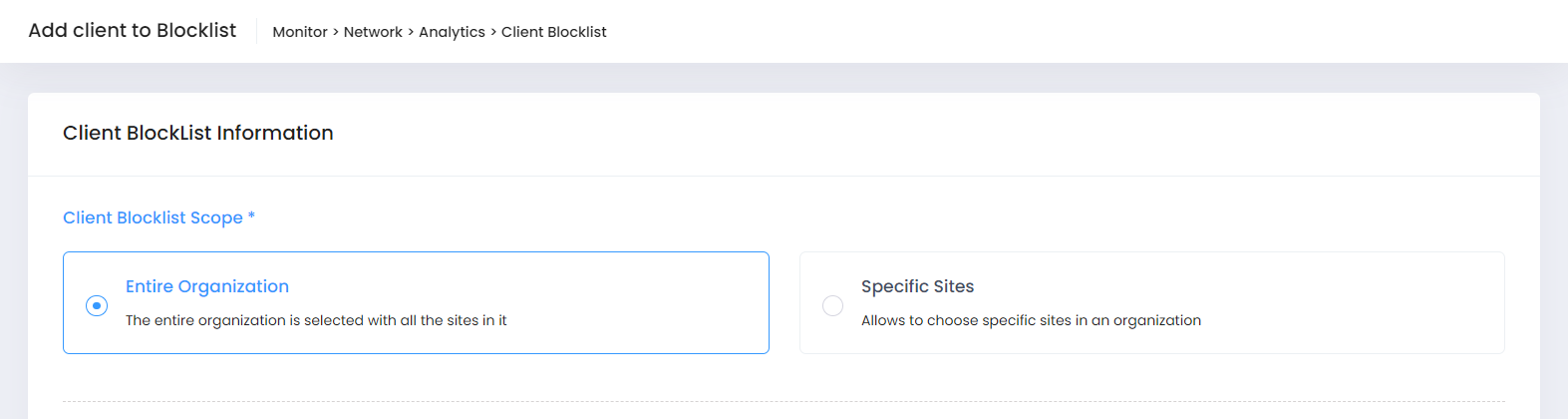Click the entire organization description text
The height and width of the screenshot is (419, 1568).
(x=316, y=320)
